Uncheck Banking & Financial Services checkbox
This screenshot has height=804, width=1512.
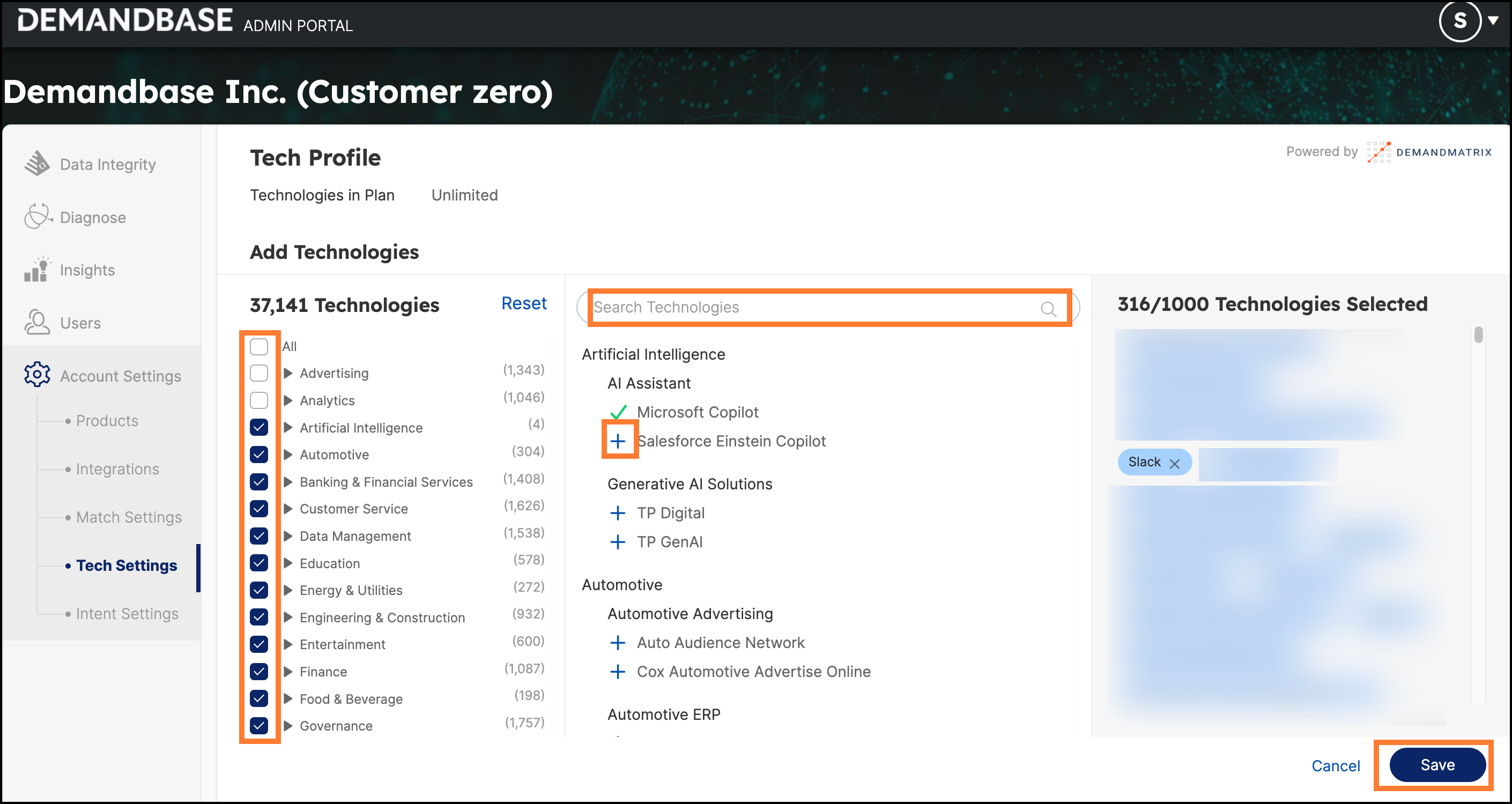coord(259,482)
